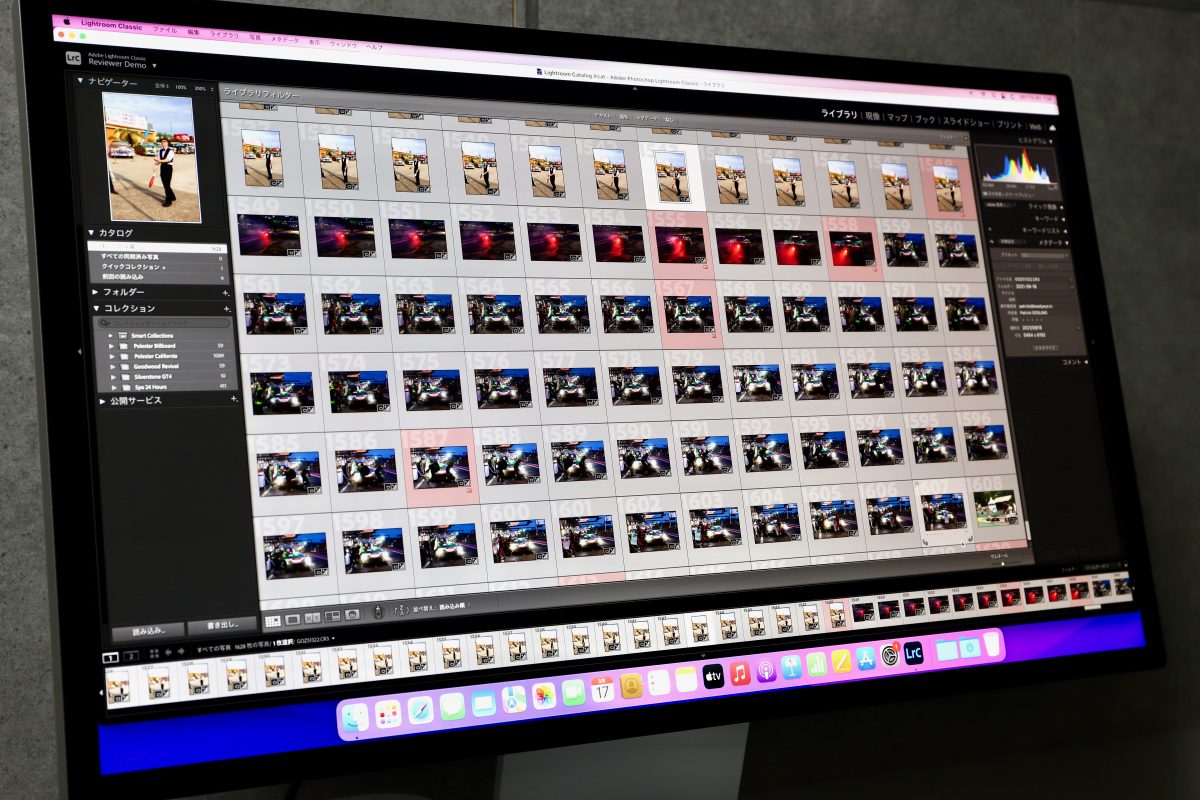The image size is (1200, 800).
Task: Collapse the コレクション panel
Action: (x=95, y=308)
